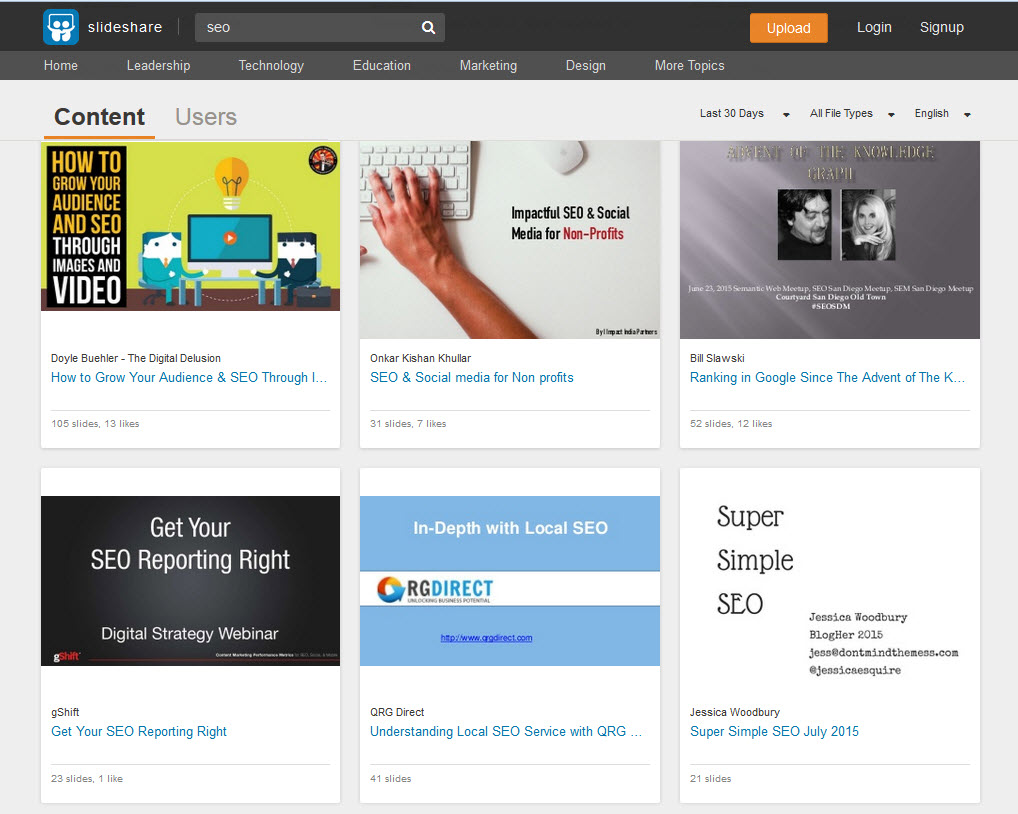Click author Doyle Buehler - The Digital Delusion

pyautogui.click(x=136, y=358)
